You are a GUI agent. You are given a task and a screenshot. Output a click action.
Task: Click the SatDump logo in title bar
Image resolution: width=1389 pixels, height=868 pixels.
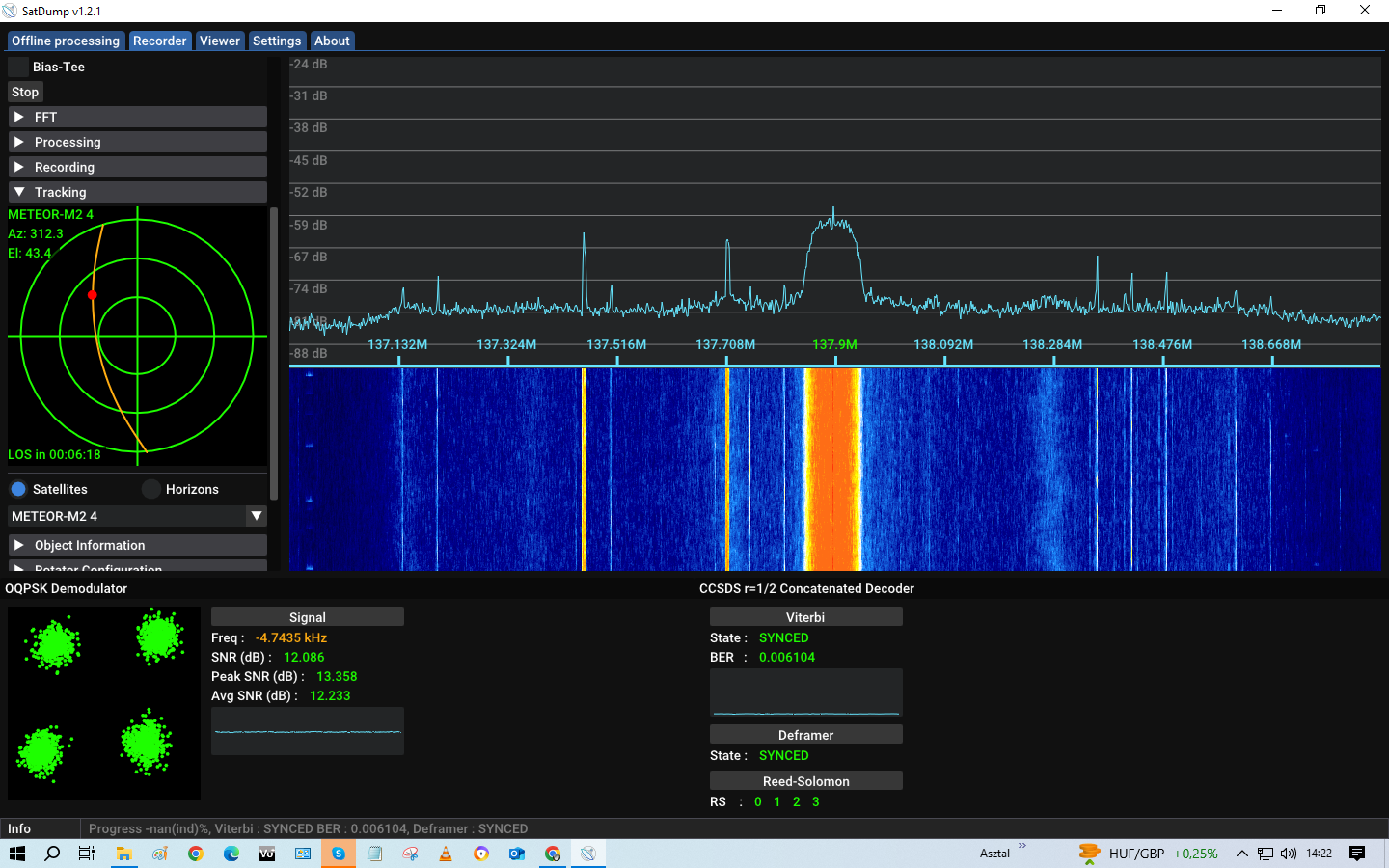10,11
